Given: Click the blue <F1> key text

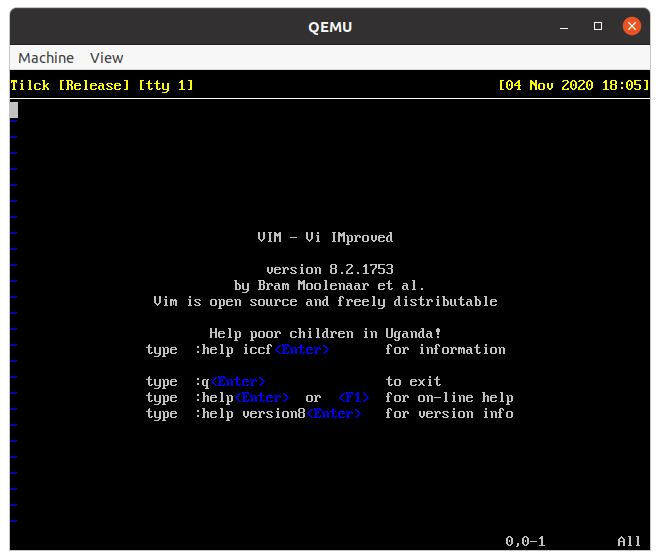Looking at the screenshot, I should (354, 398).
